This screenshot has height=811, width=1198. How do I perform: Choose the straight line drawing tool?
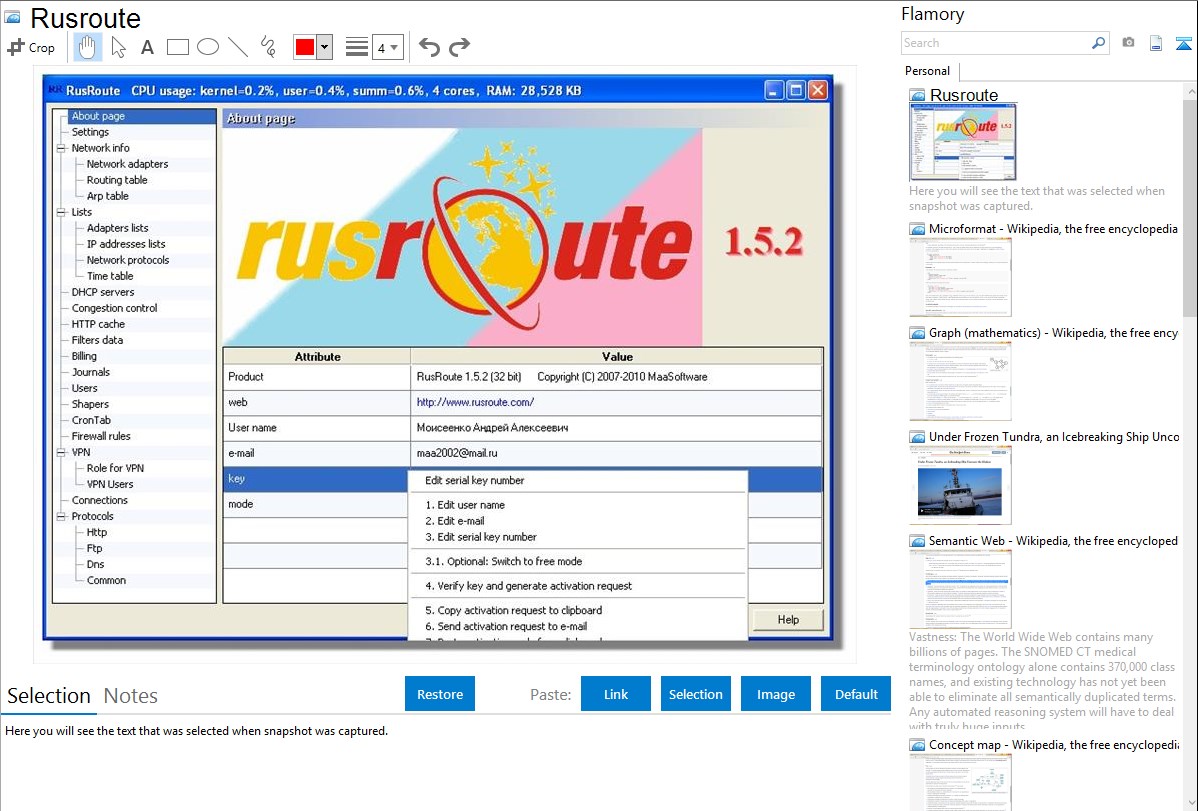pos(238,47)
